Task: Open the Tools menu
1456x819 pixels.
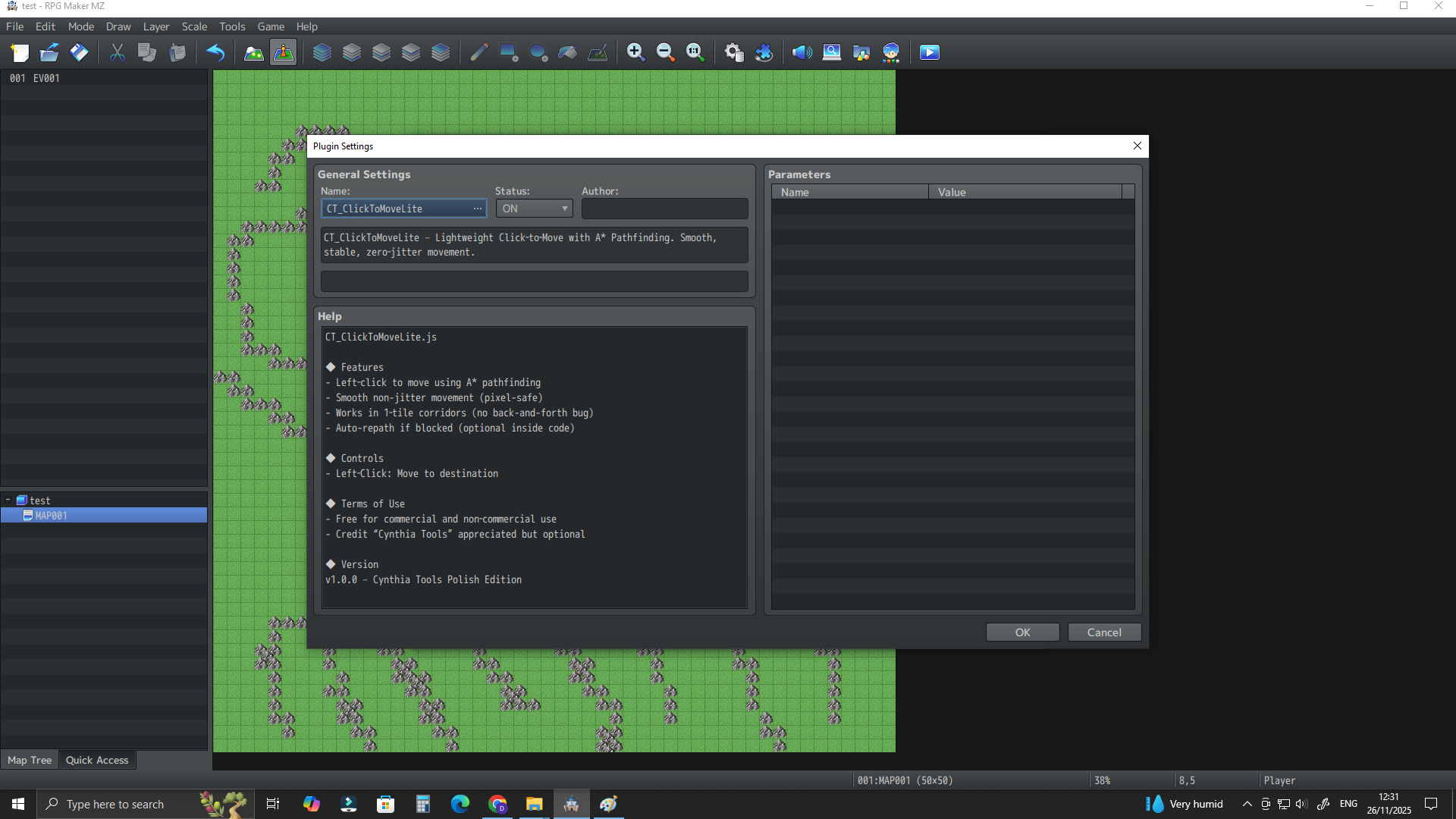Action: click(232, 27)
